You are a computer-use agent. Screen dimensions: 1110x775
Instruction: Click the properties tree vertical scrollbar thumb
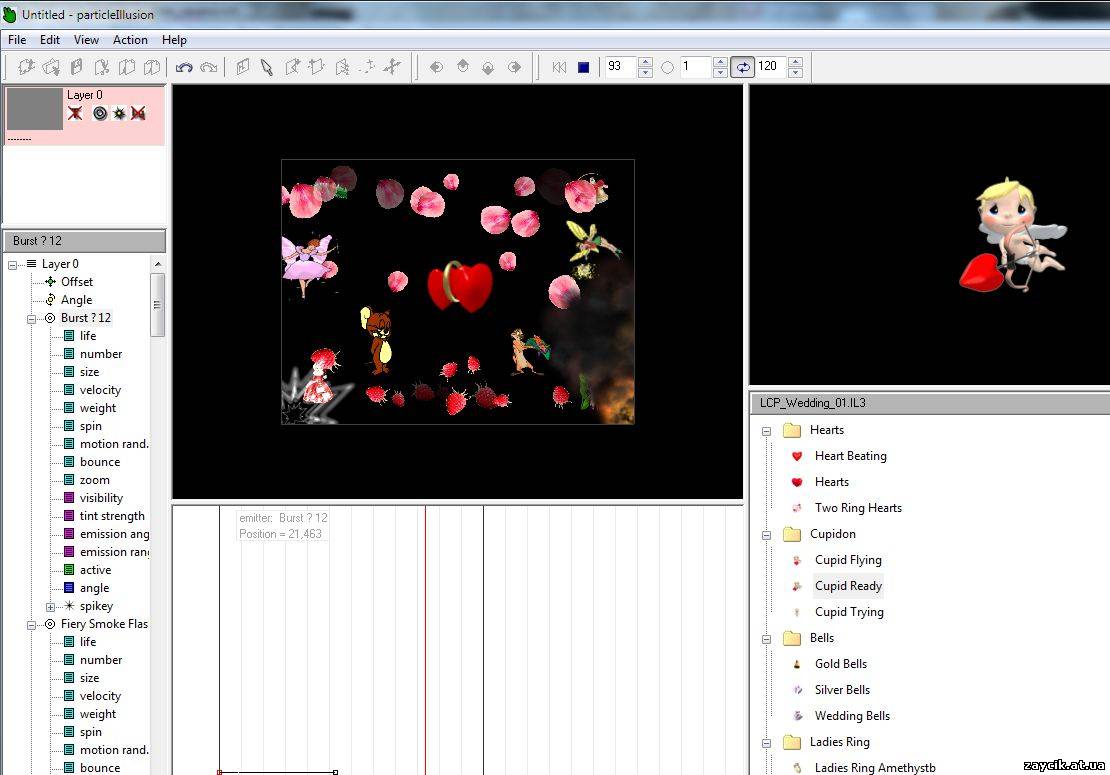157,305
